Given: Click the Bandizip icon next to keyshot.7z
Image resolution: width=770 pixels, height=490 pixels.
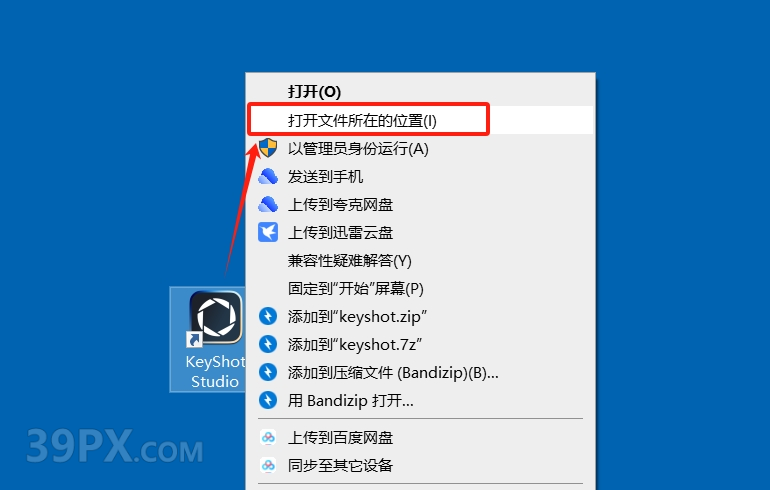Looking at the screenshot, I should pos(268,344).
